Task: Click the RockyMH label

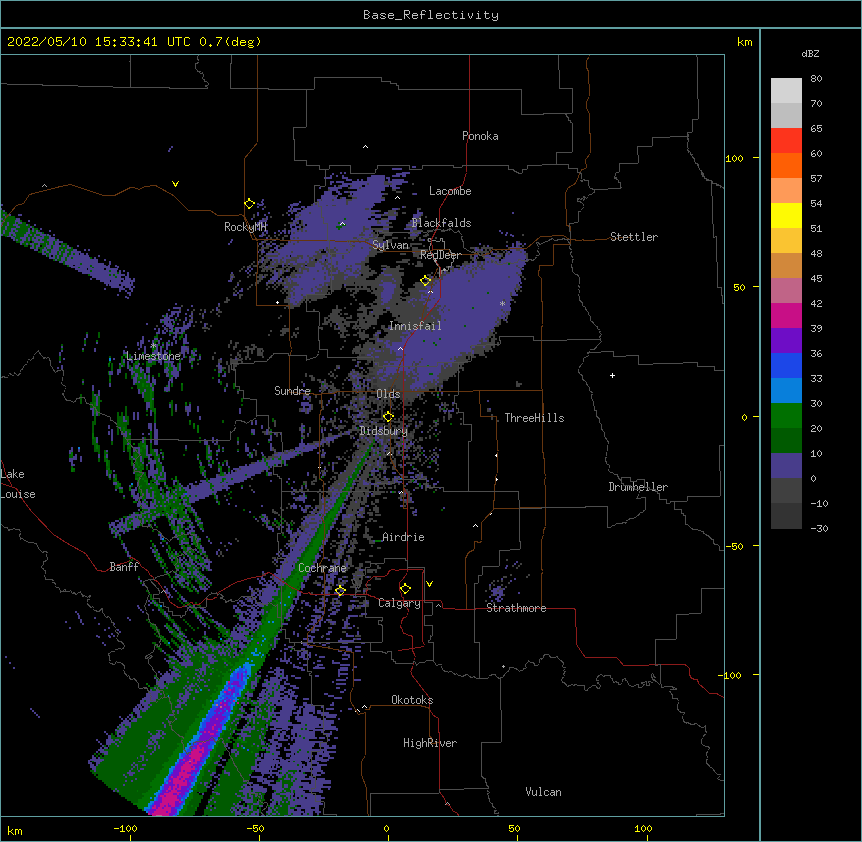Action: [x=245, y=227]
